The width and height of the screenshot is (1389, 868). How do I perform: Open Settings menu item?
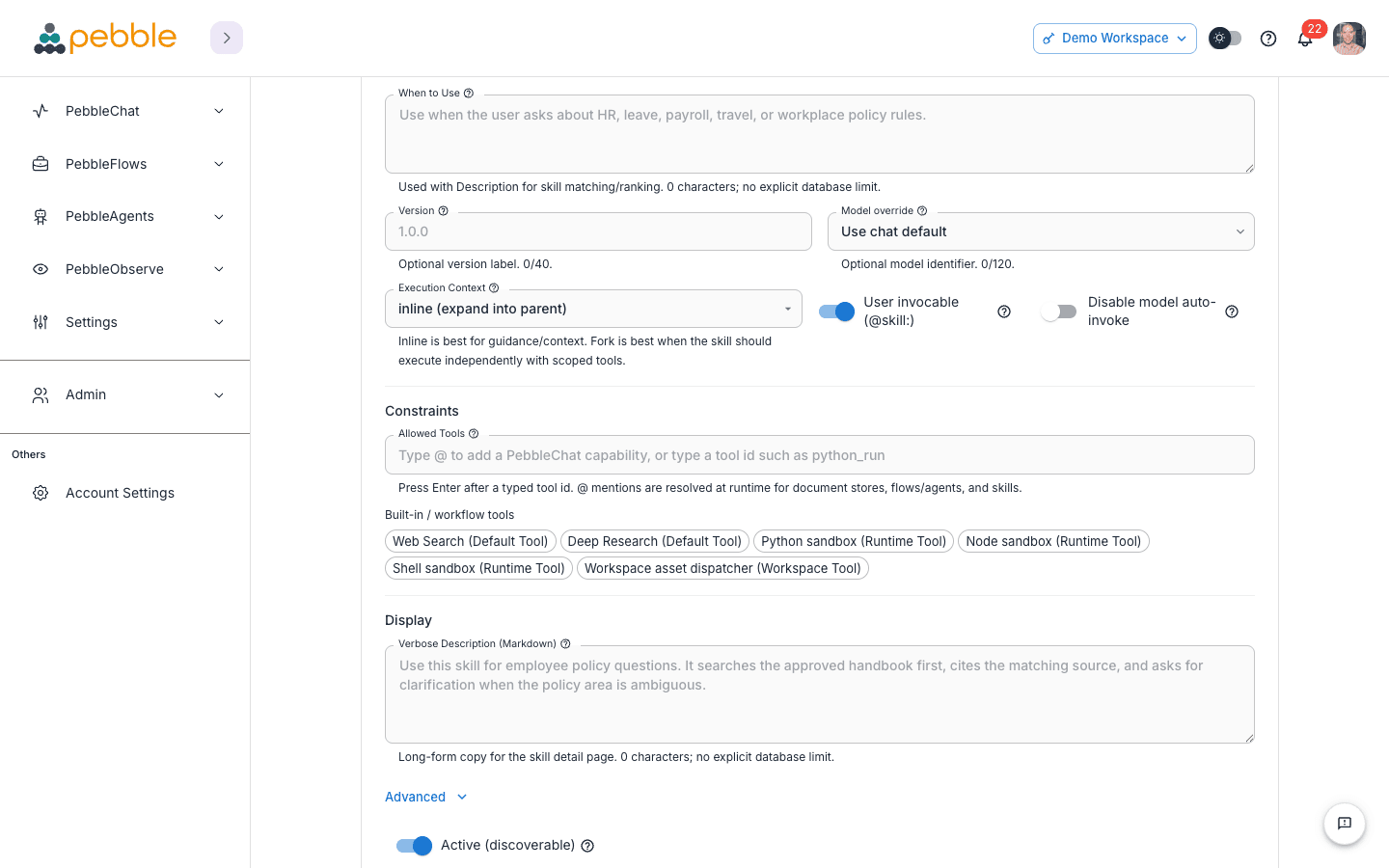pyautogui.click(x=125, y=322)
